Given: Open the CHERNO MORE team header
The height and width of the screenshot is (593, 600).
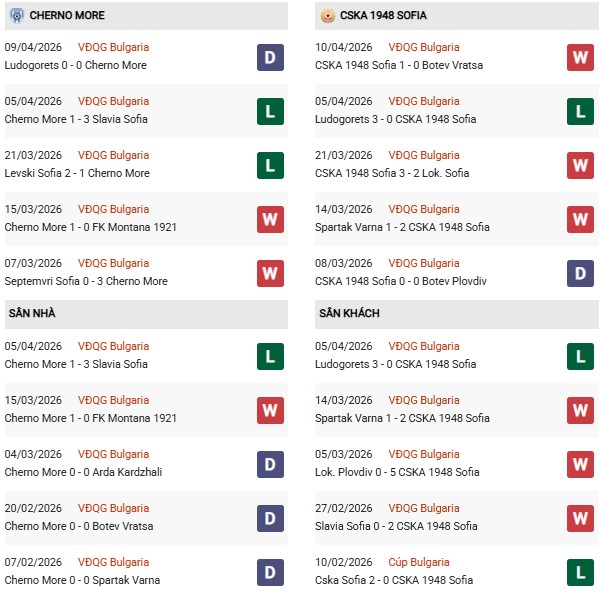Looking at the screenshot, I should (68, 16).
